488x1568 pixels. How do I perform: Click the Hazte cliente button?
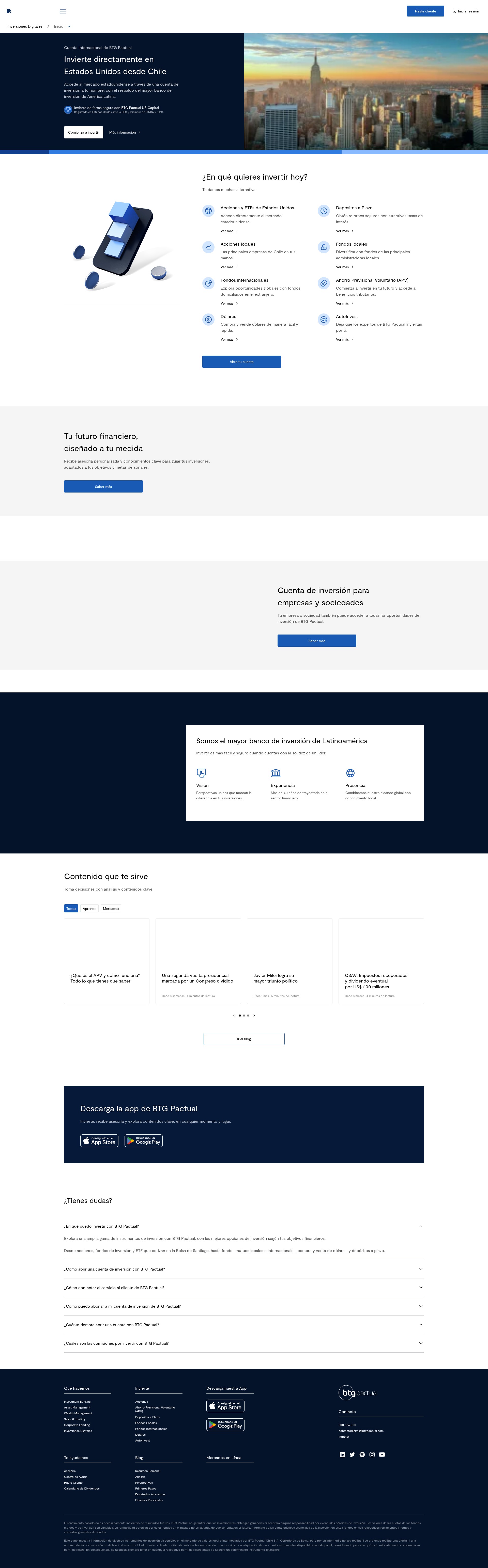425,11
